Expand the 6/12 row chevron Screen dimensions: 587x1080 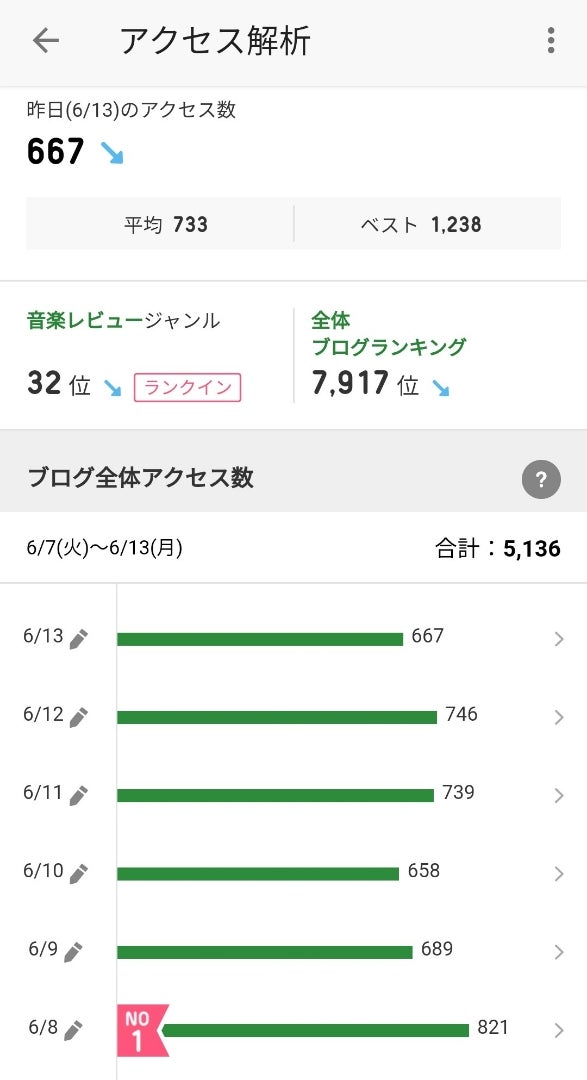pyautogui.click(x=559, y=718)
